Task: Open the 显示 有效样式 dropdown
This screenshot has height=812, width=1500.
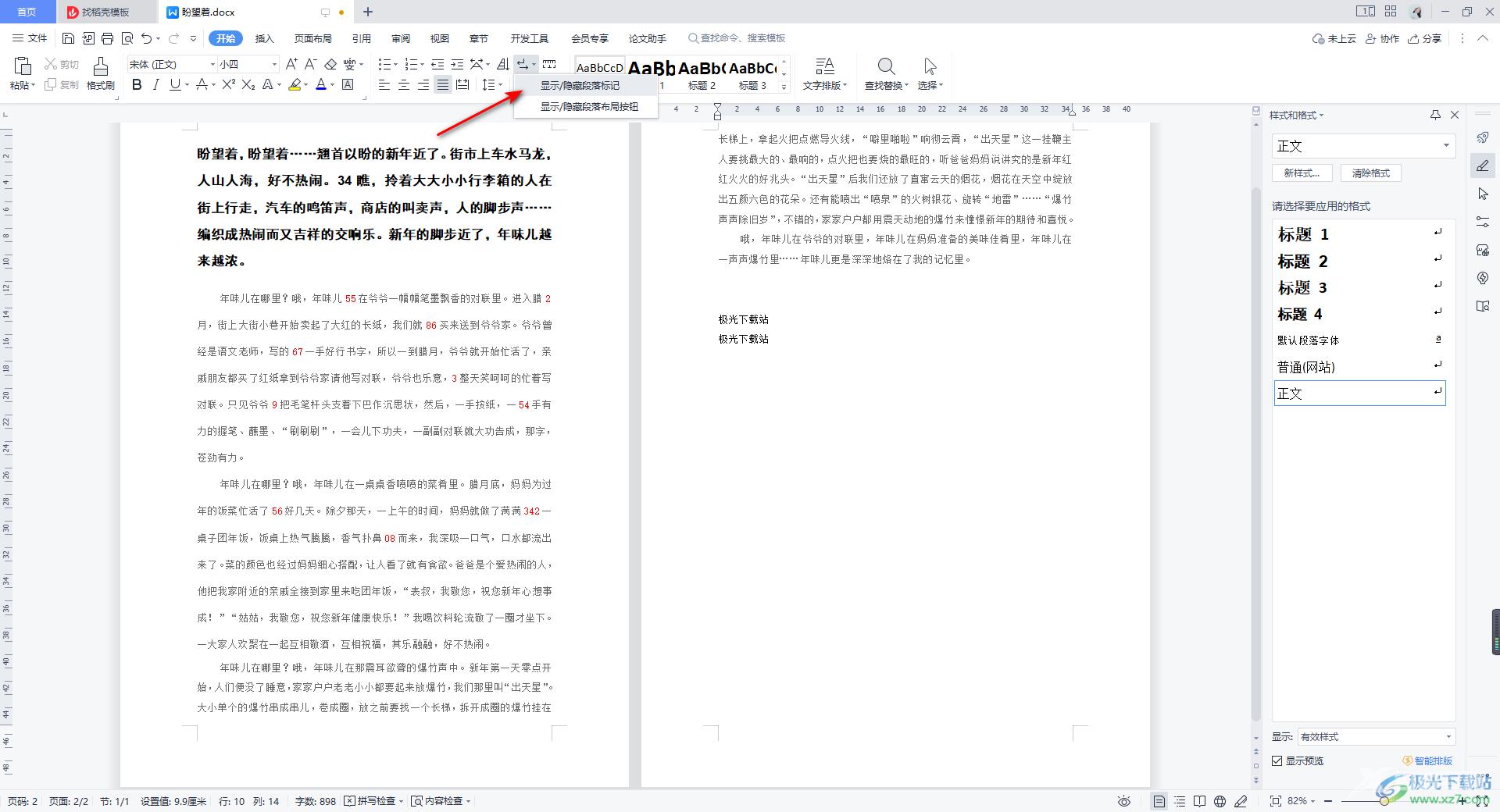Action: [x=1376, y=736]
